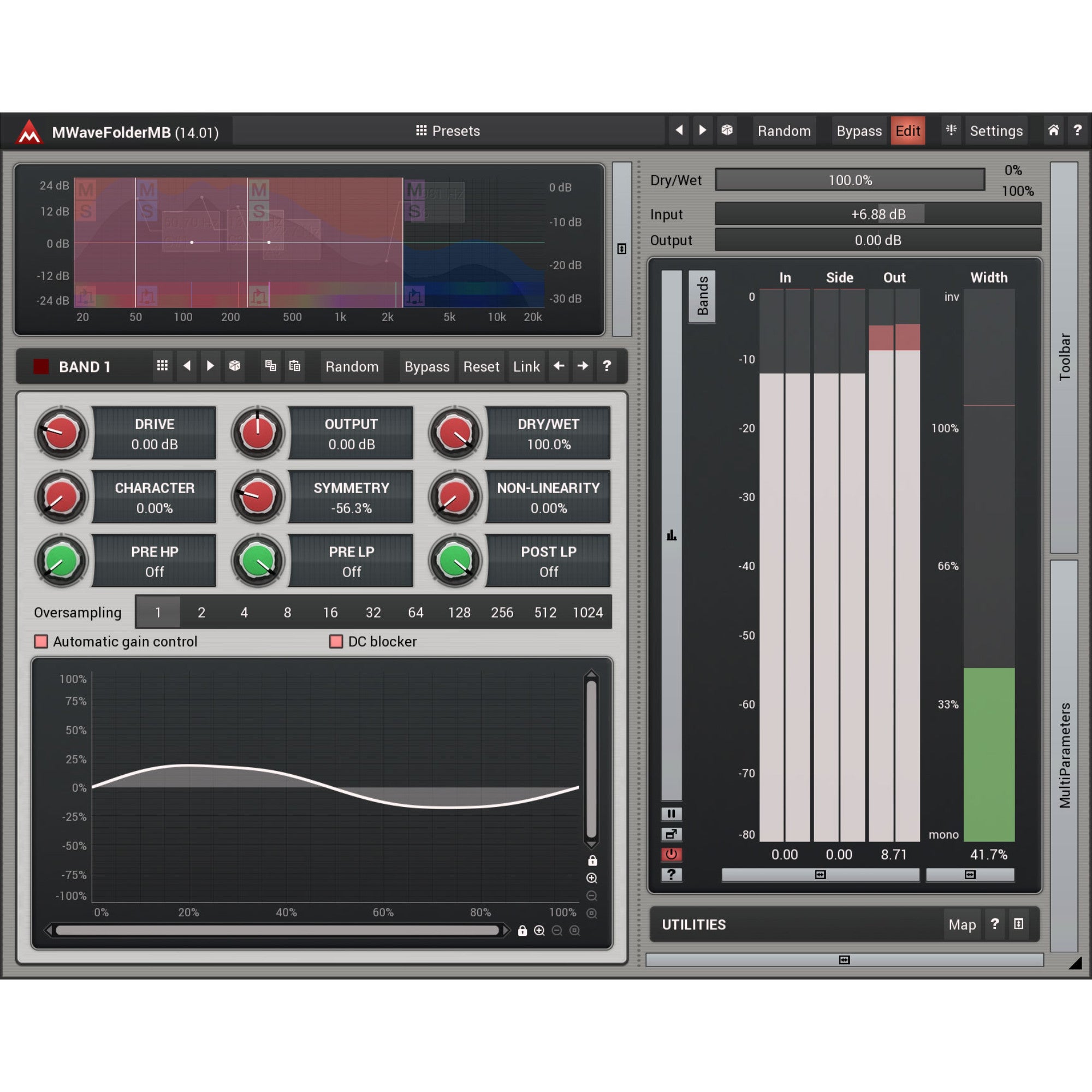Collapse the Utilities panel icon

pos(1018,924)
